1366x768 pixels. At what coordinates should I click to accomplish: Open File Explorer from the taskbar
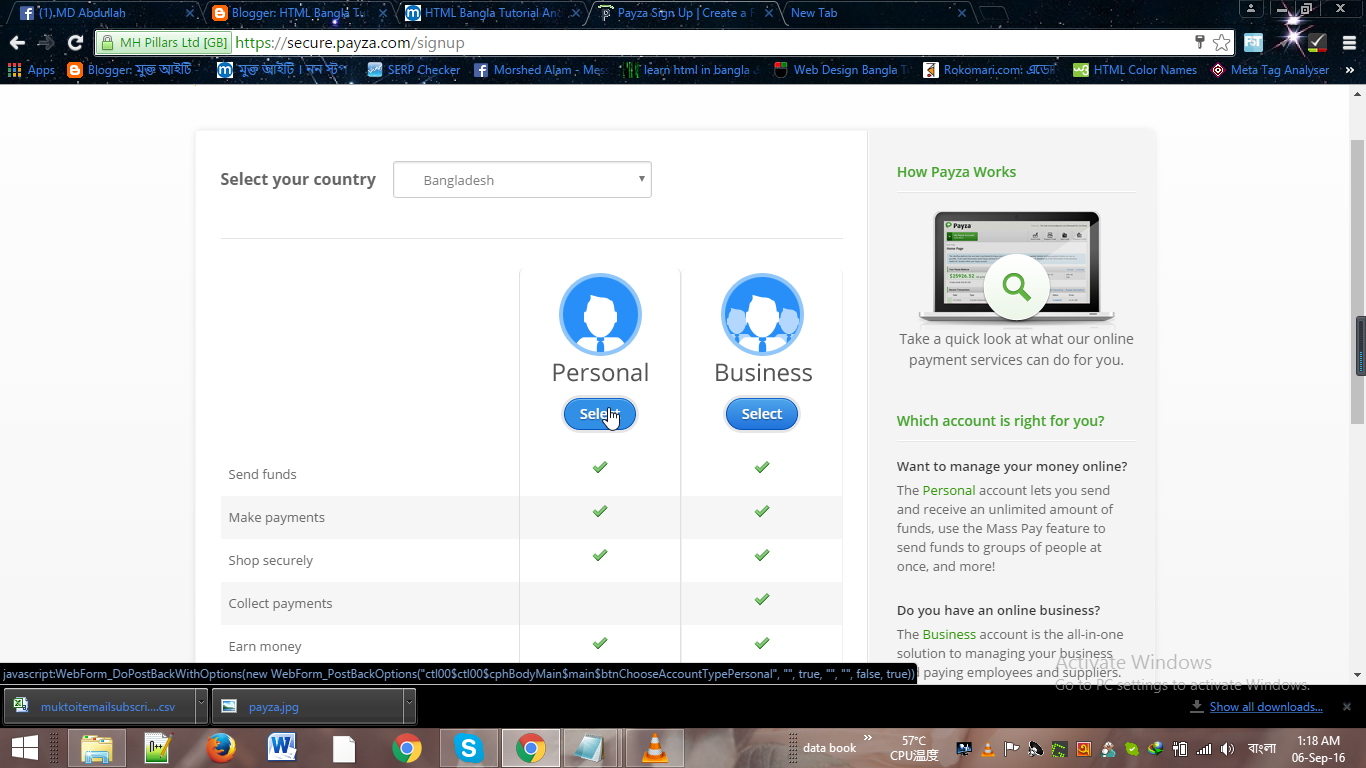(x=96, y=748)
